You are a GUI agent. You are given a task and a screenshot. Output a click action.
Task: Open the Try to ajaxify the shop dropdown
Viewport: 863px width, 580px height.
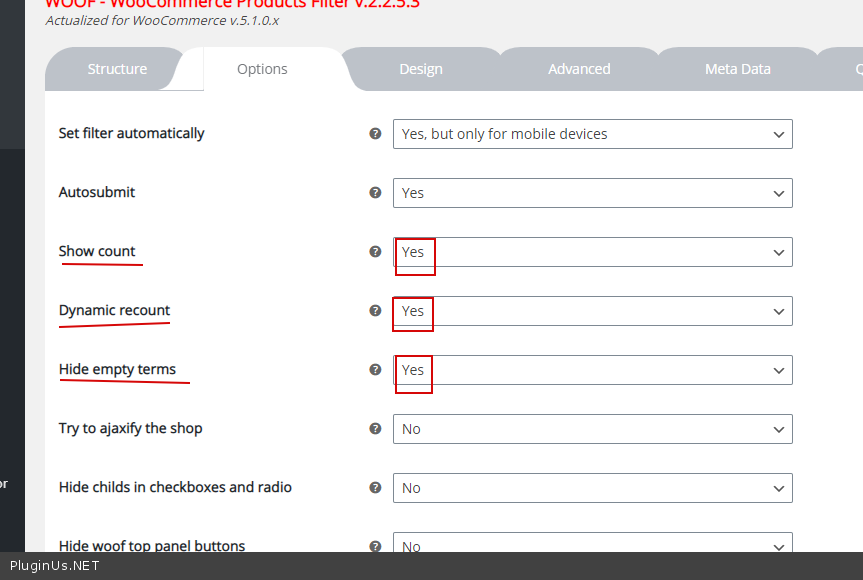(592, 429)
